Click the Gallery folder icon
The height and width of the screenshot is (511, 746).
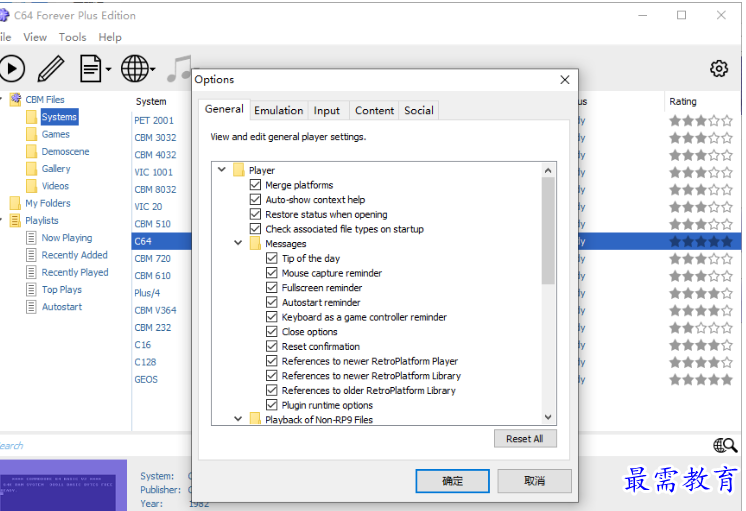click(31, 168)
